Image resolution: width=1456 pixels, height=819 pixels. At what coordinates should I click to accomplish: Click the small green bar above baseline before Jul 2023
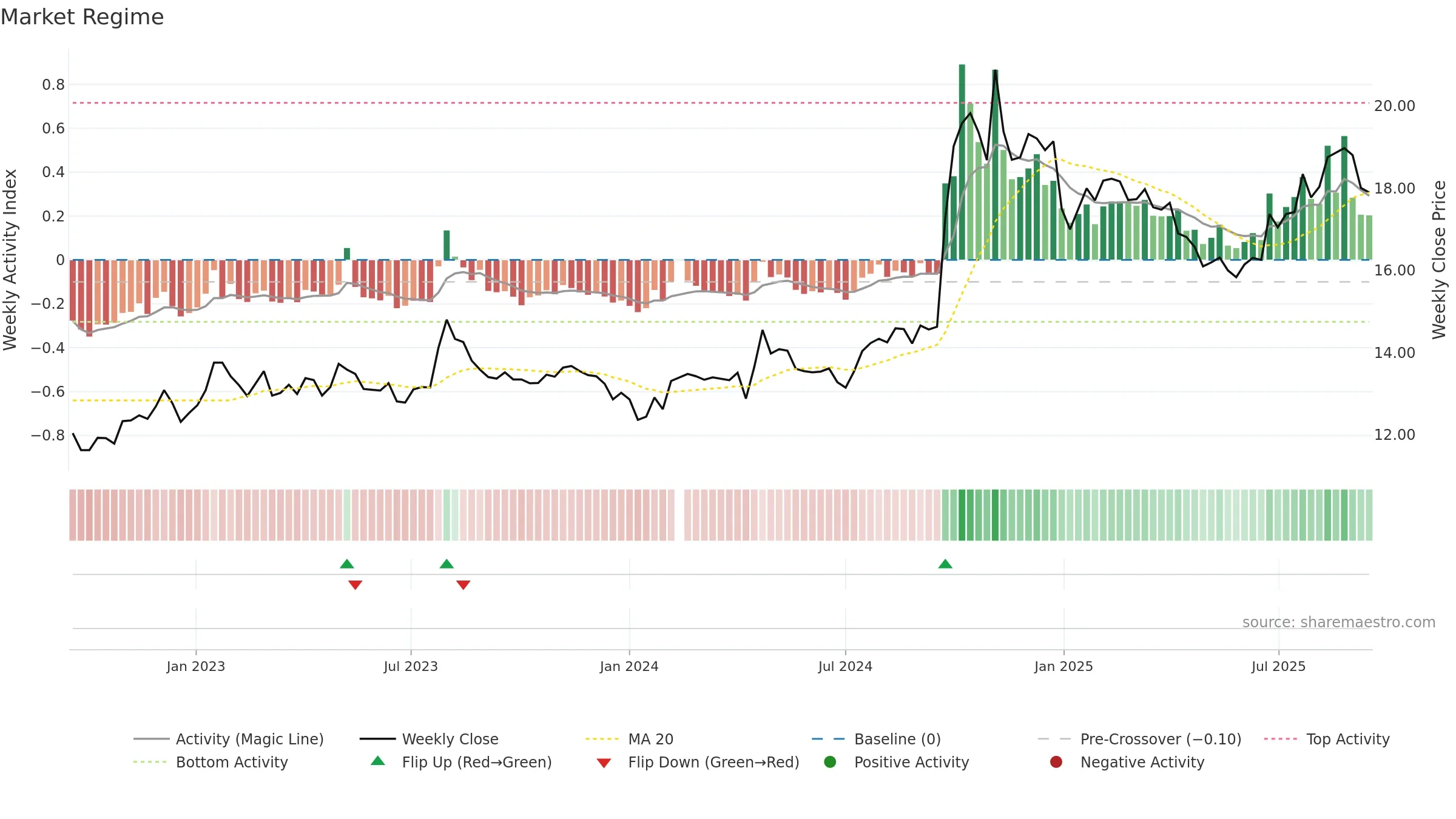coord(347,254)
